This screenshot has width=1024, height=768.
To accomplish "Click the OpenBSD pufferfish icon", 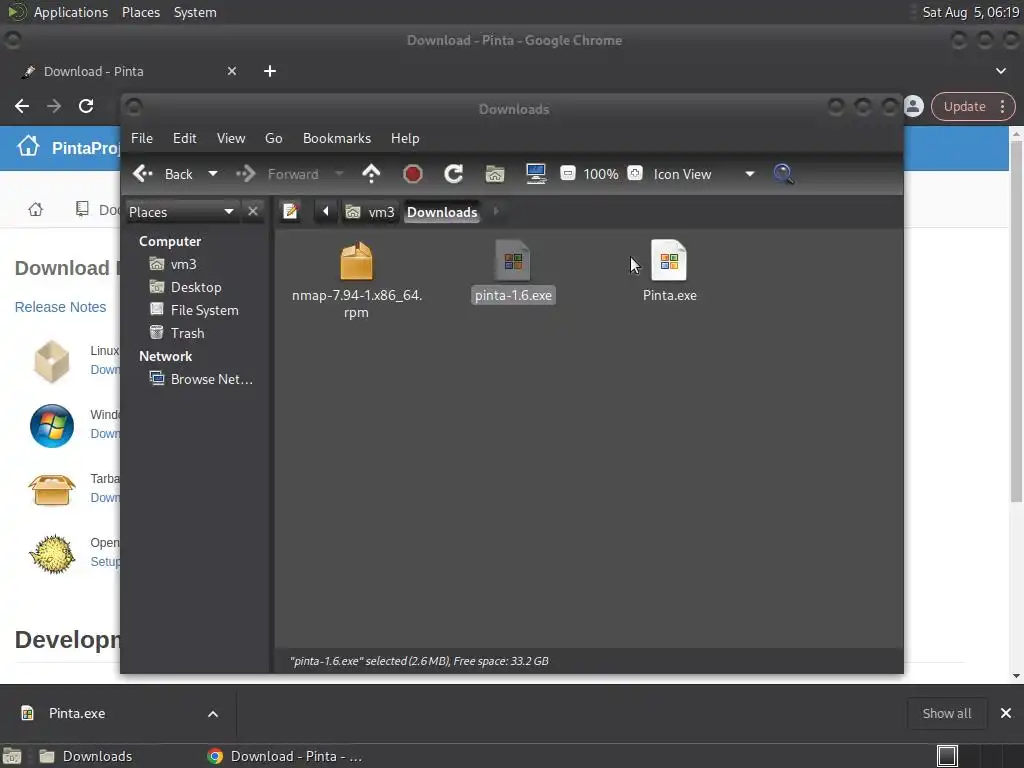I will (x=52, y=554).
